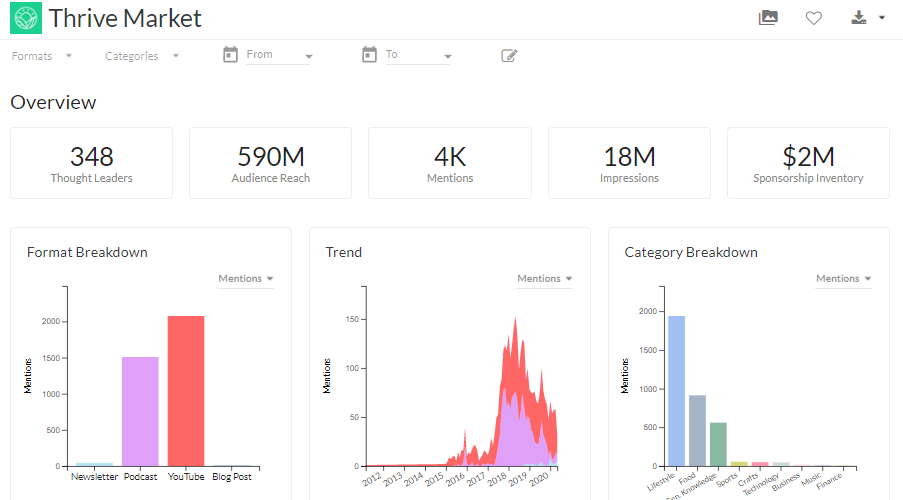
Task: Click the Format Breakdown heading
Action: click(x=87, y=252)
